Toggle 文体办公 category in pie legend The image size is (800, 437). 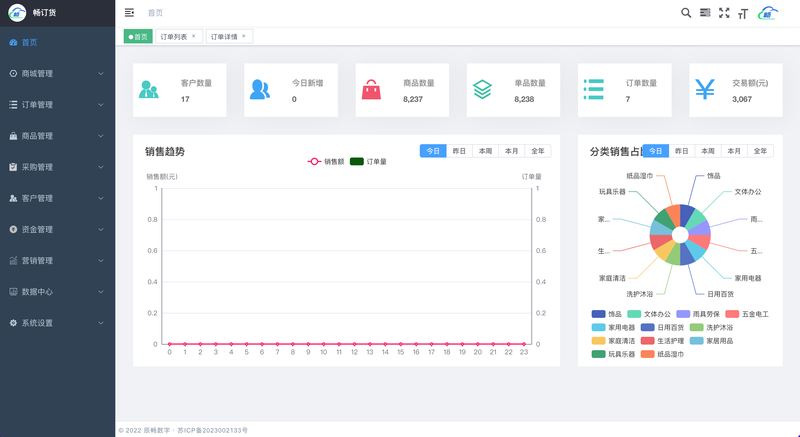[x=649, y=314]
